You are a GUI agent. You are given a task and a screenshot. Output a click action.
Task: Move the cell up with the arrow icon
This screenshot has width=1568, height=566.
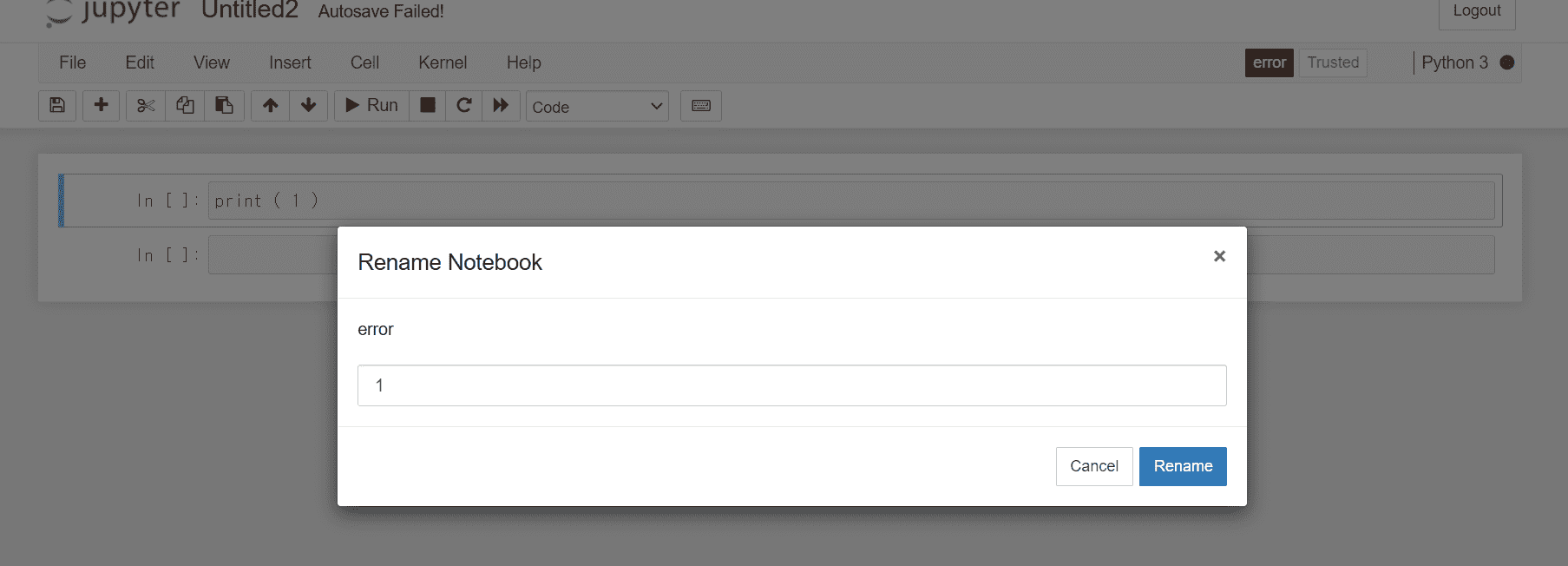(271, 106)
